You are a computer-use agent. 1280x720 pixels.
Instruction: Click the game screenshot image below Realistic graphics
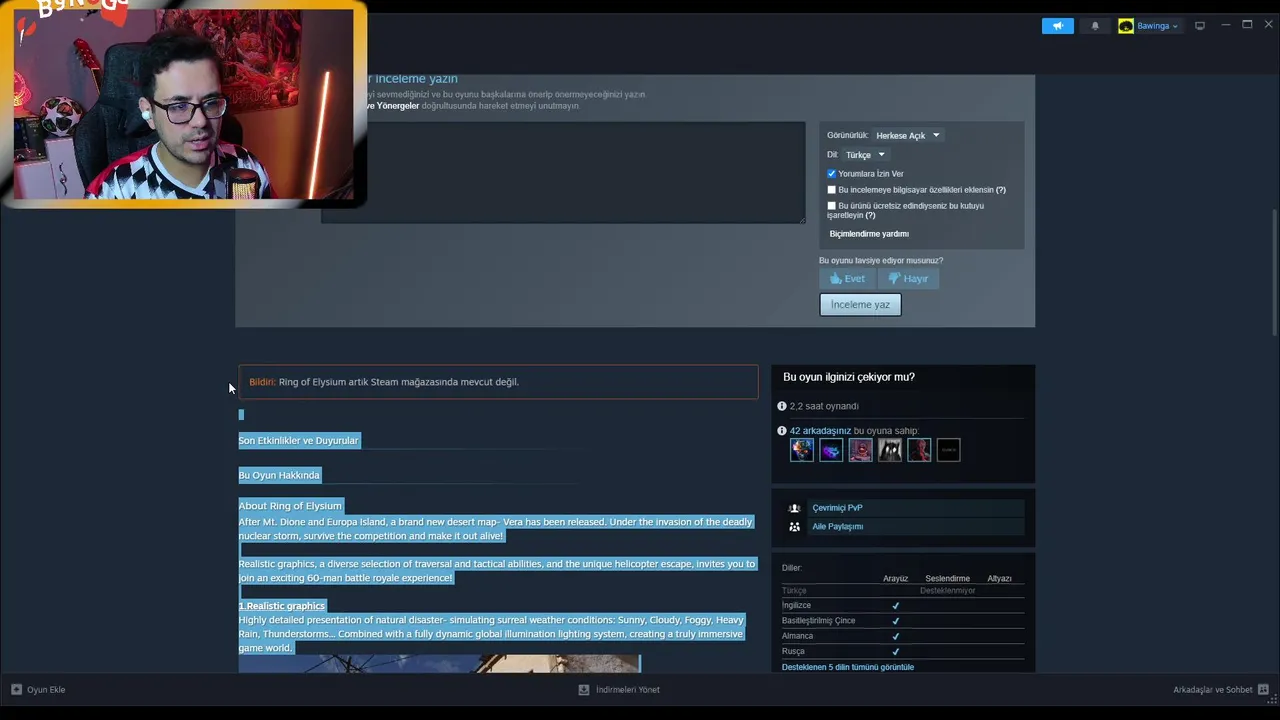click(439, 664)
